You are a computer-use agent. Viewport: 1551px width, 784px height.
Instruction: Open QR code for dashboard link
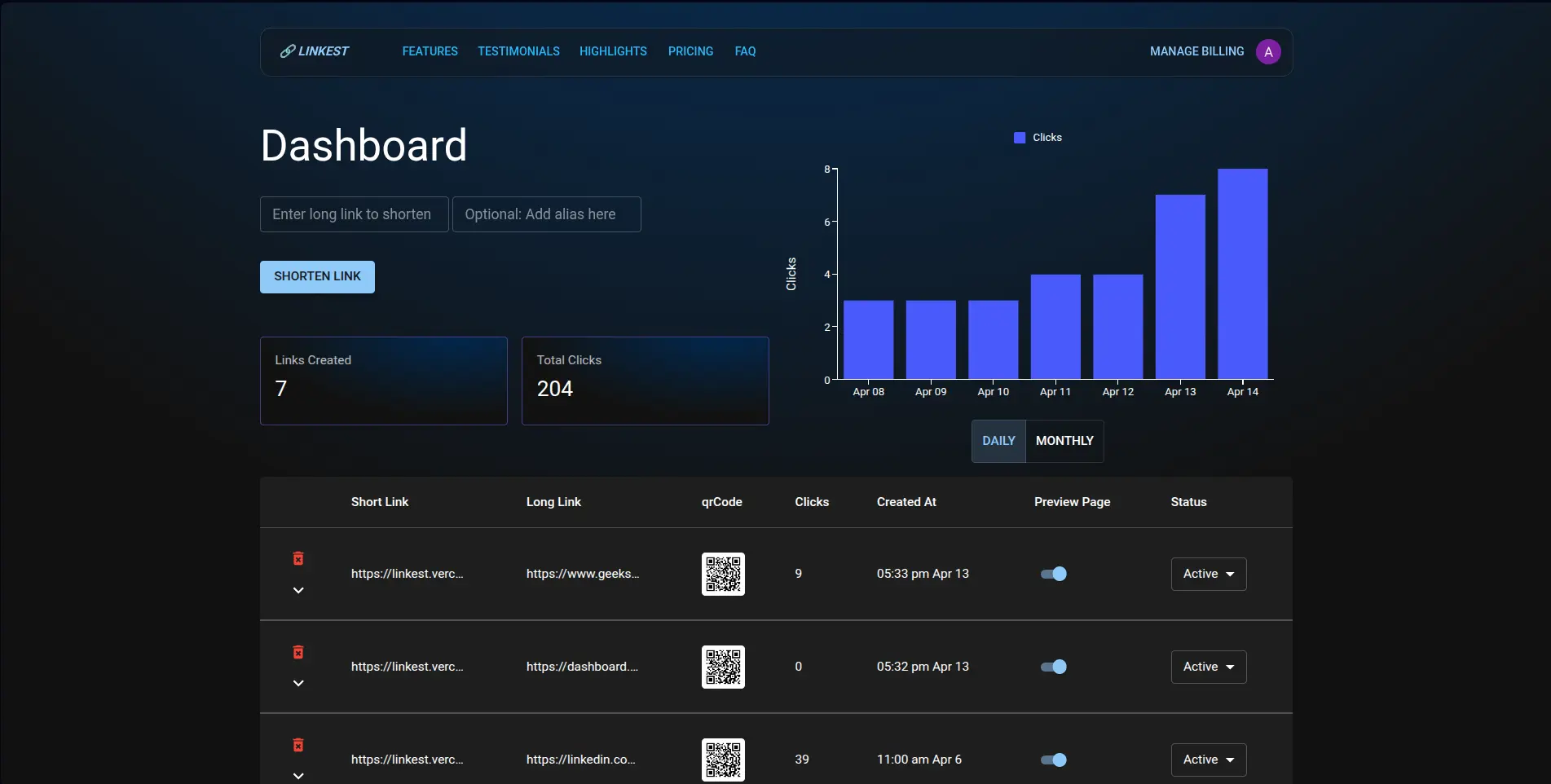pyautogui.click(x=722, y=667)
